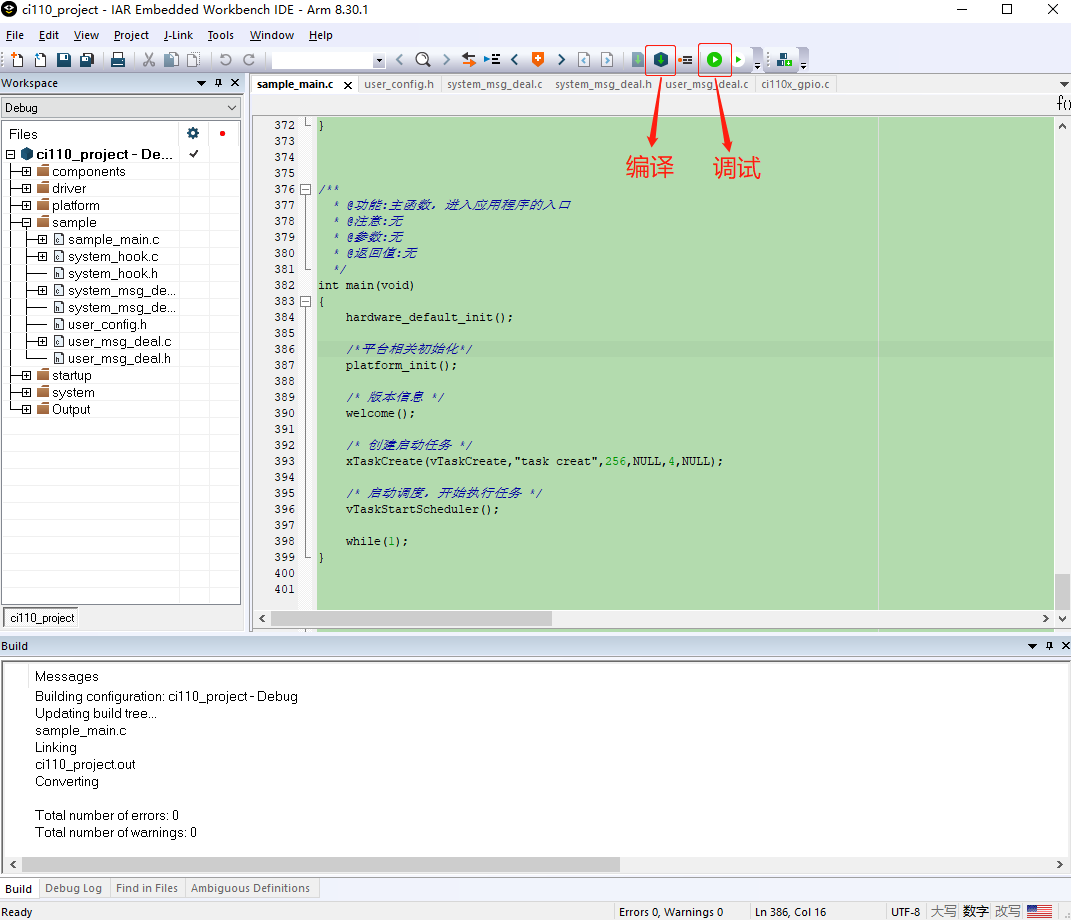Print the current document
The width and height of the screenshot is (1071, 920).
point(117,60)
